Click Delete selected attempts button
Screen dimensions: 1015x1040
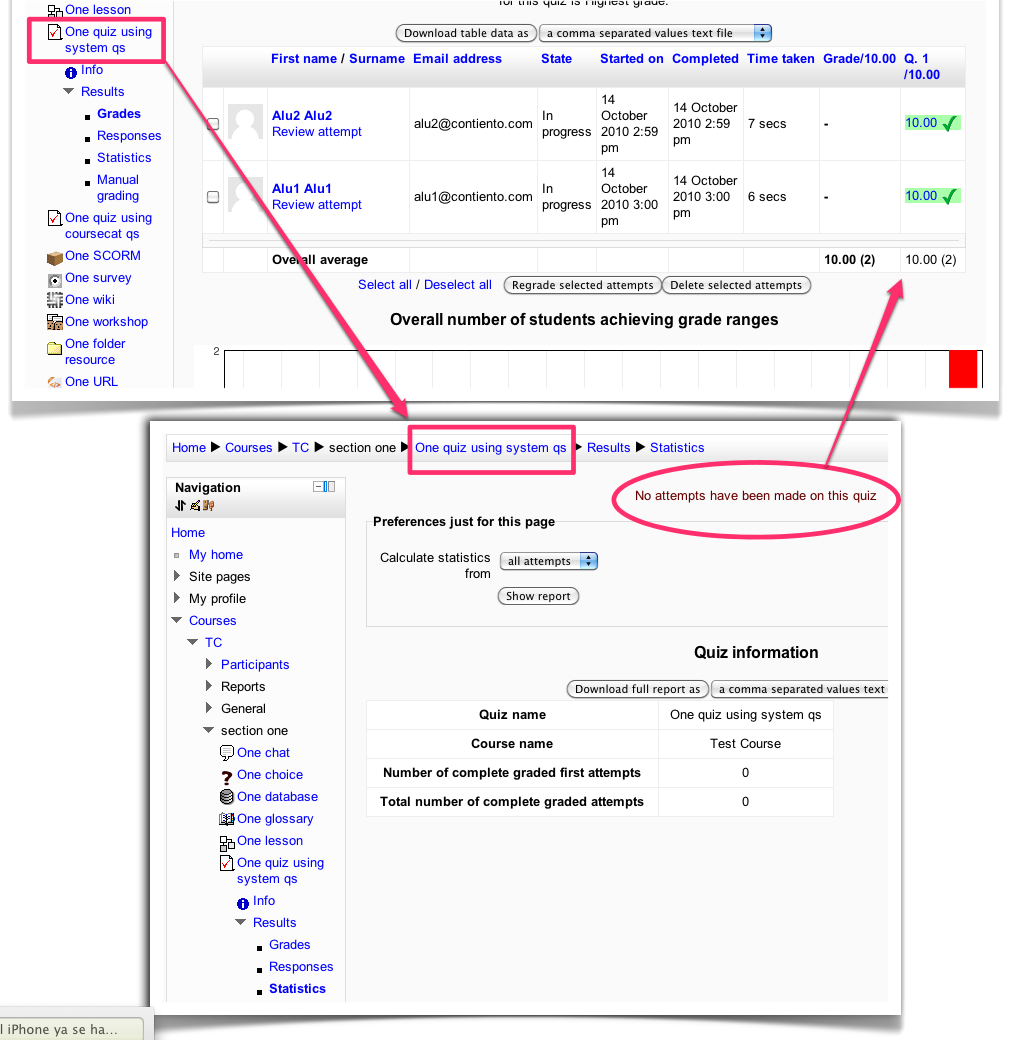pos(736,285)
